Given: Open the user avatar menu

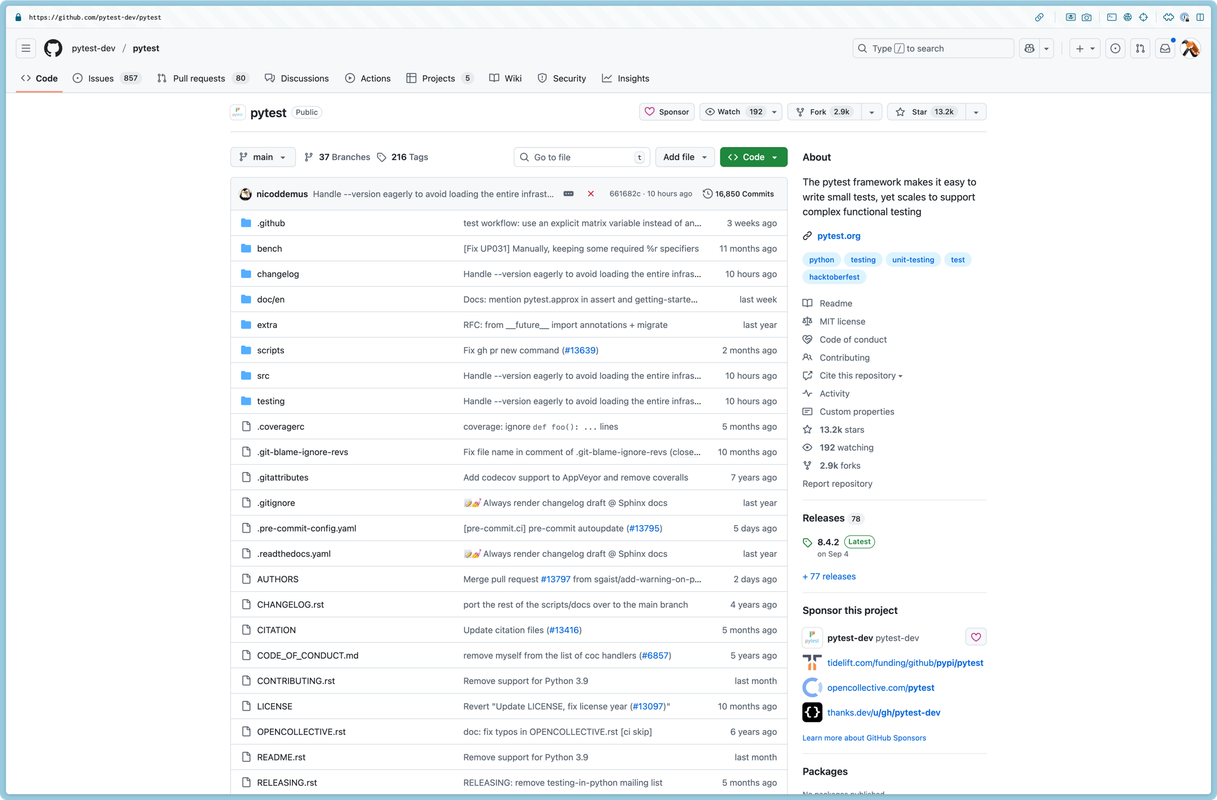Looking at the screenshot, I should (x=1190, y=48).
